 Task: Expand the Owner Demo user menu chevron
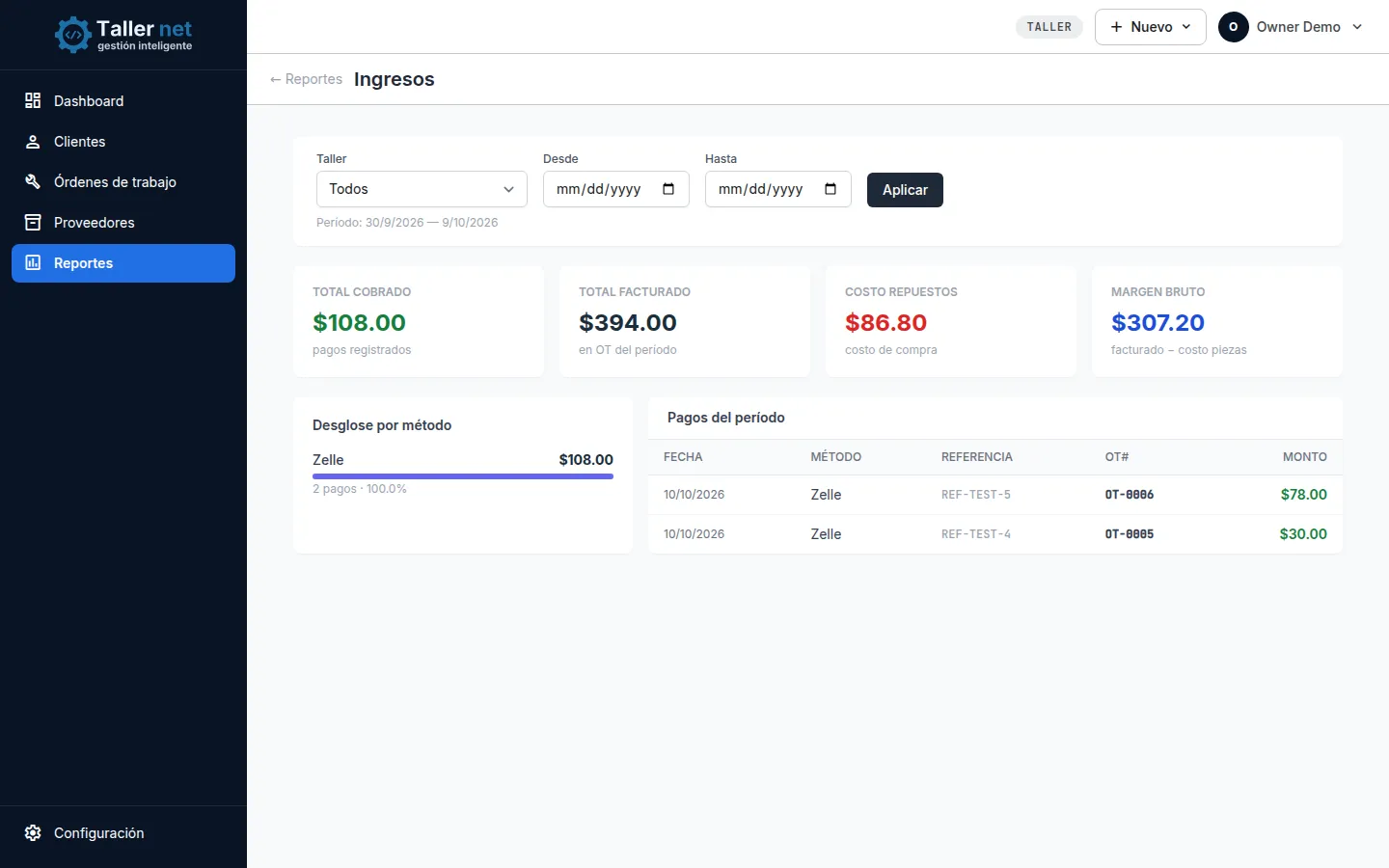(x=1357, y=27)
